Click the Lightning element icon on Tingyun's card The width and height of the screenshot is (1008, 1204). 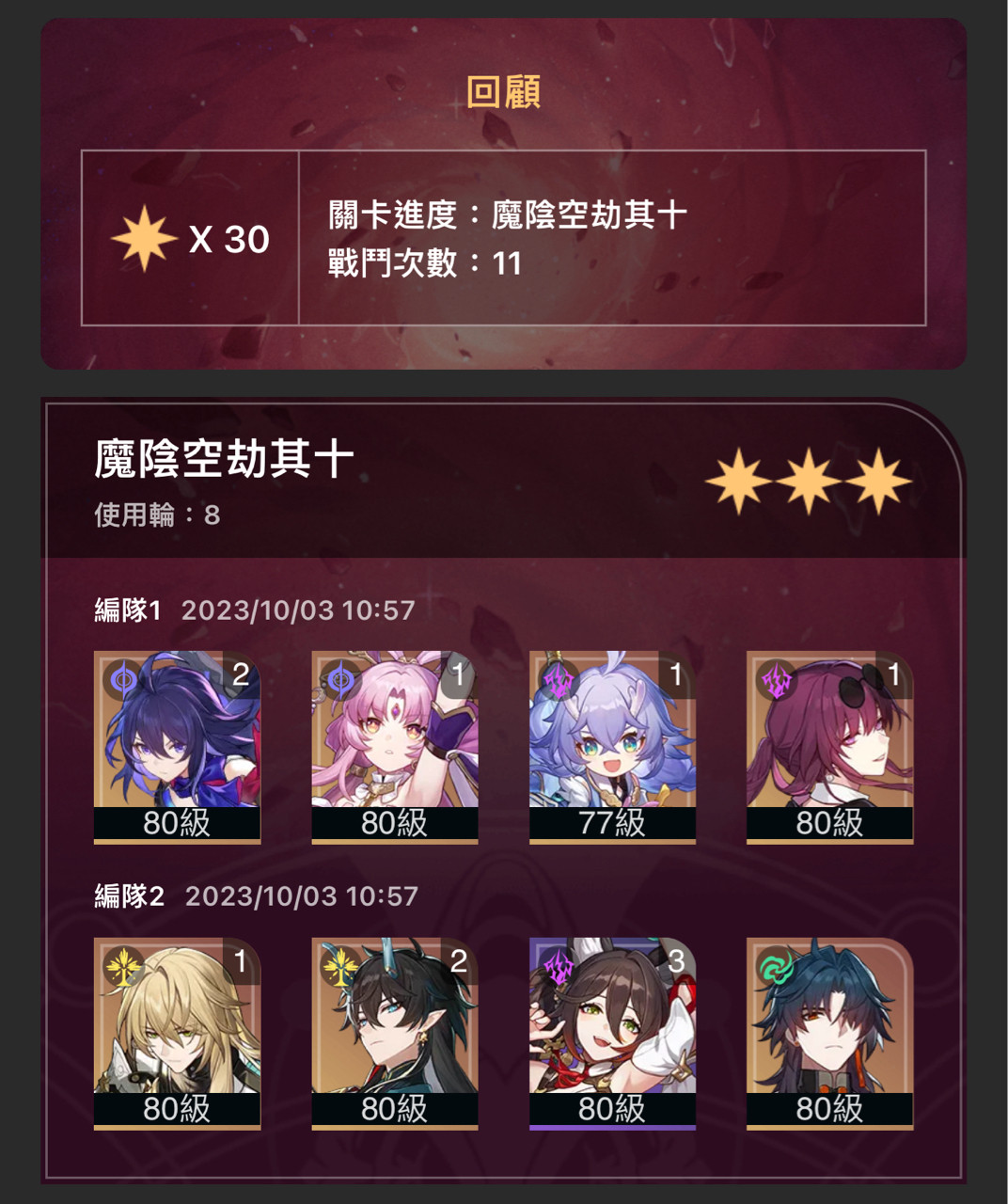[559, 966]
